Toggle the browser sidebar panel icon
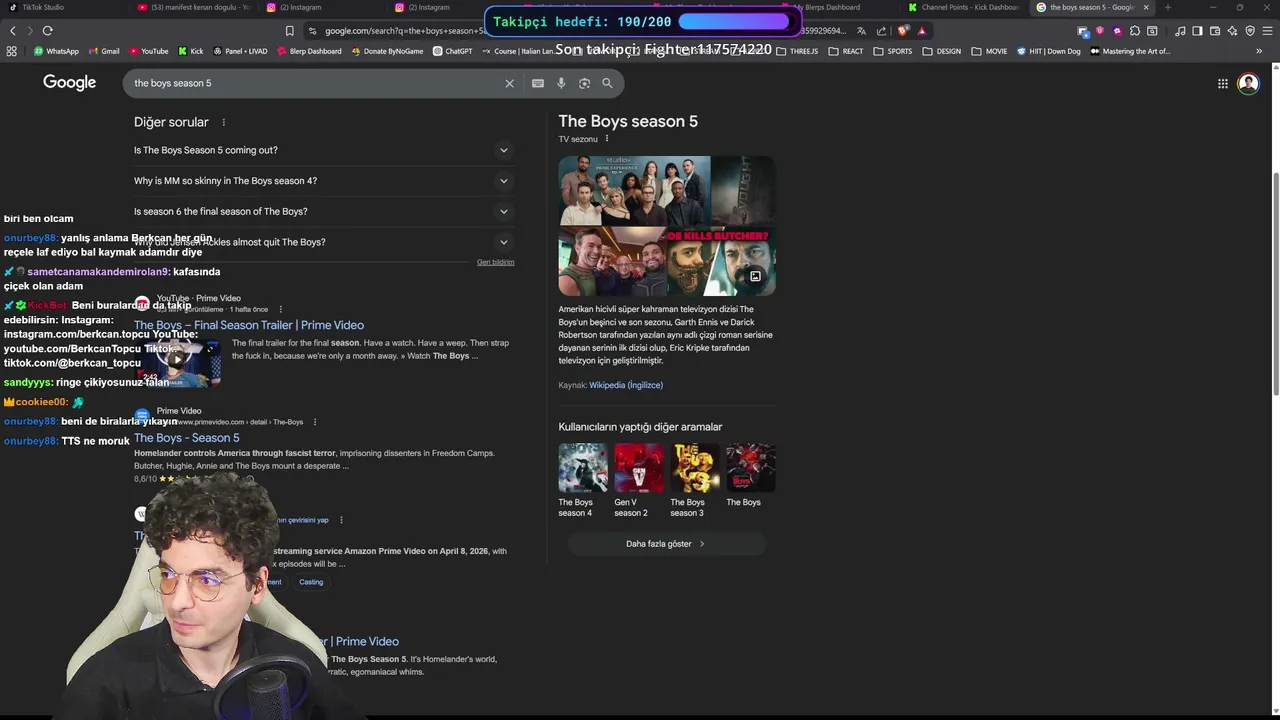The width and height of the screenshot is (1280, 720). [x=1197, y=31]
